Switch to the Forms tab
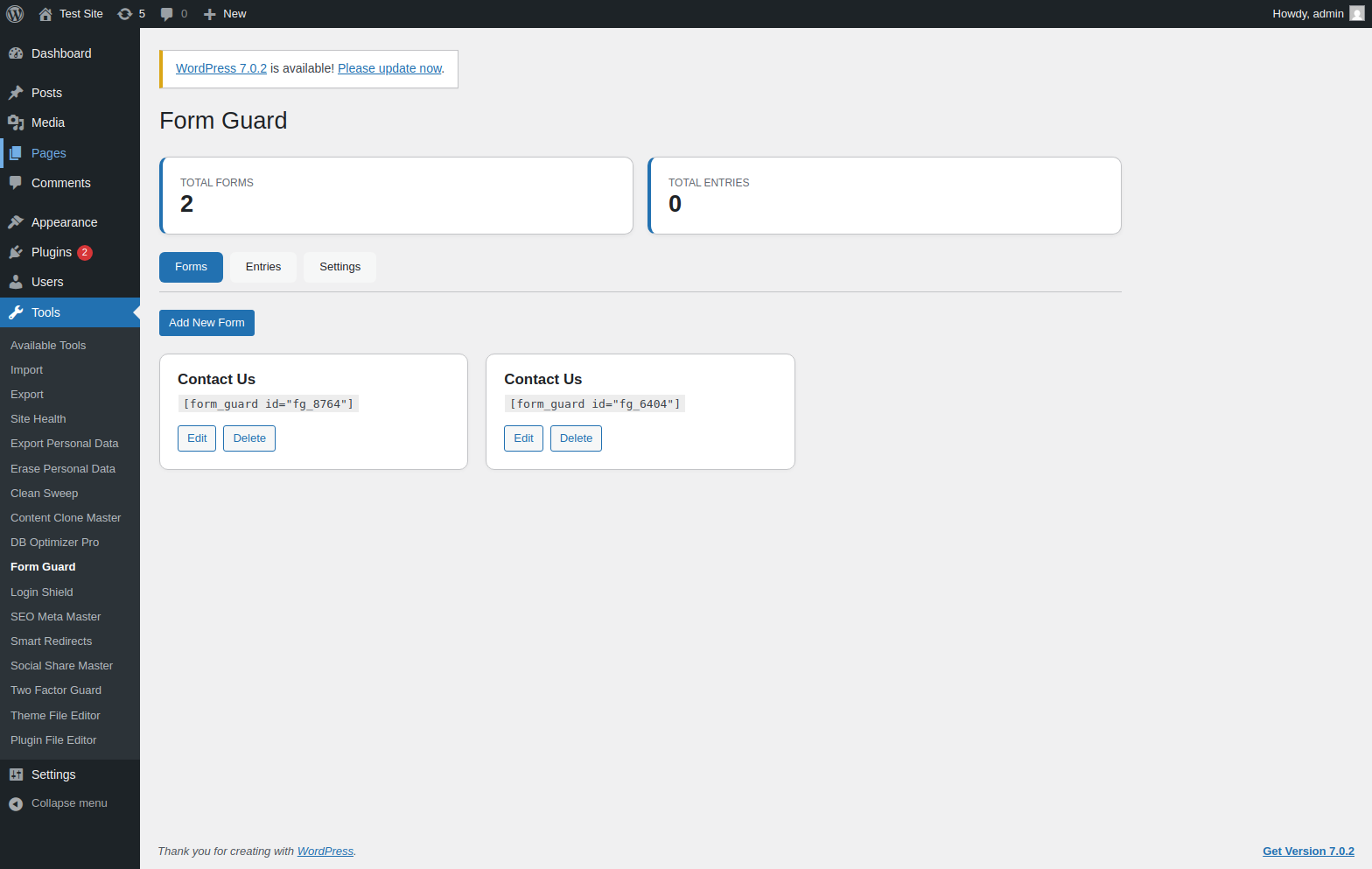The height and width of the screenshot is (869, 1372). pyautogui.click(x=191, y=267)
